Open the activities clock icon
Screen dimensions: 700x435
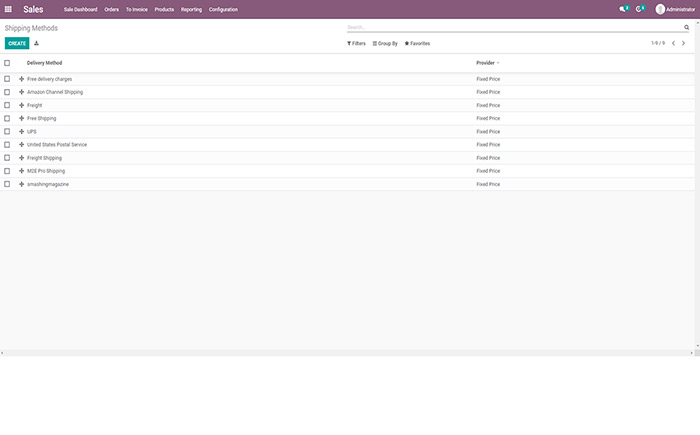click(x=640, y=9)
